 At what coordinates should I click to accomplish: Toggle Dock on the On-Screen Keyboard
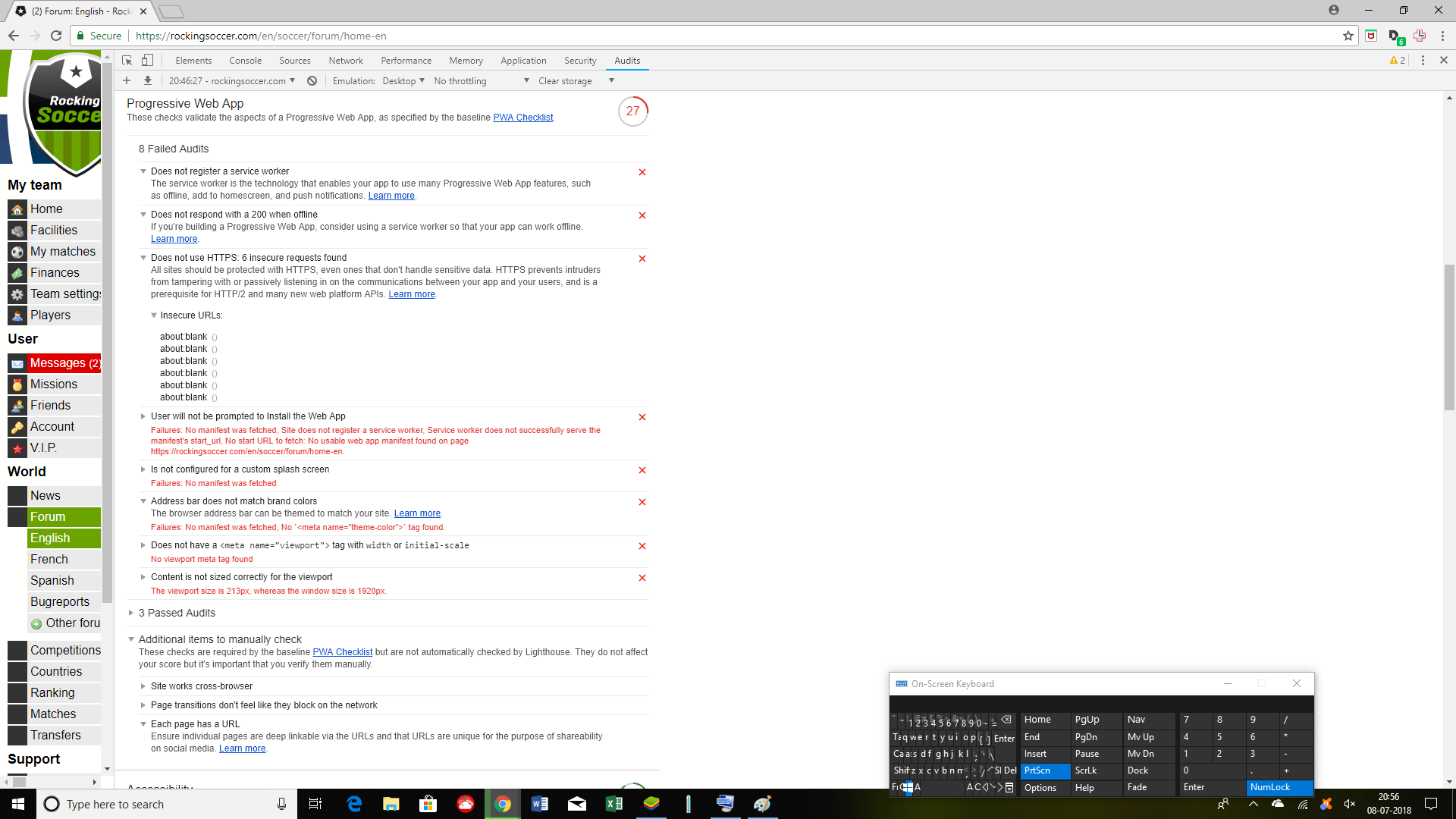[1148, 770]
